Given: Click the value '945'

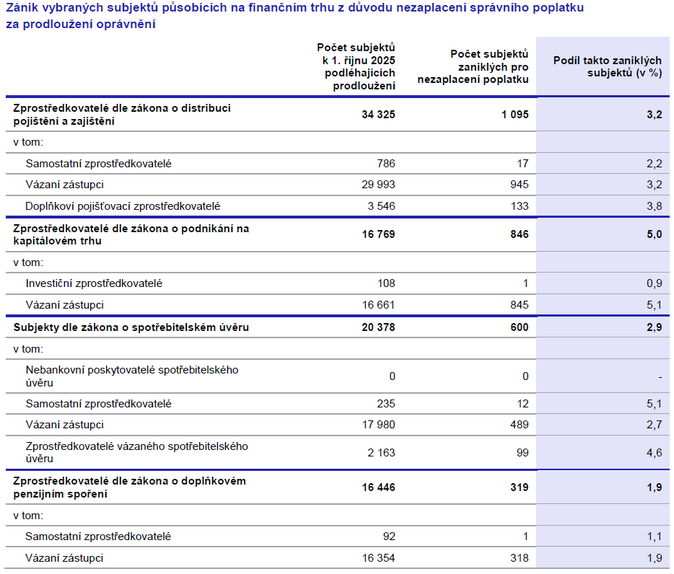Looking at the screenshot, I should [519, 184].
